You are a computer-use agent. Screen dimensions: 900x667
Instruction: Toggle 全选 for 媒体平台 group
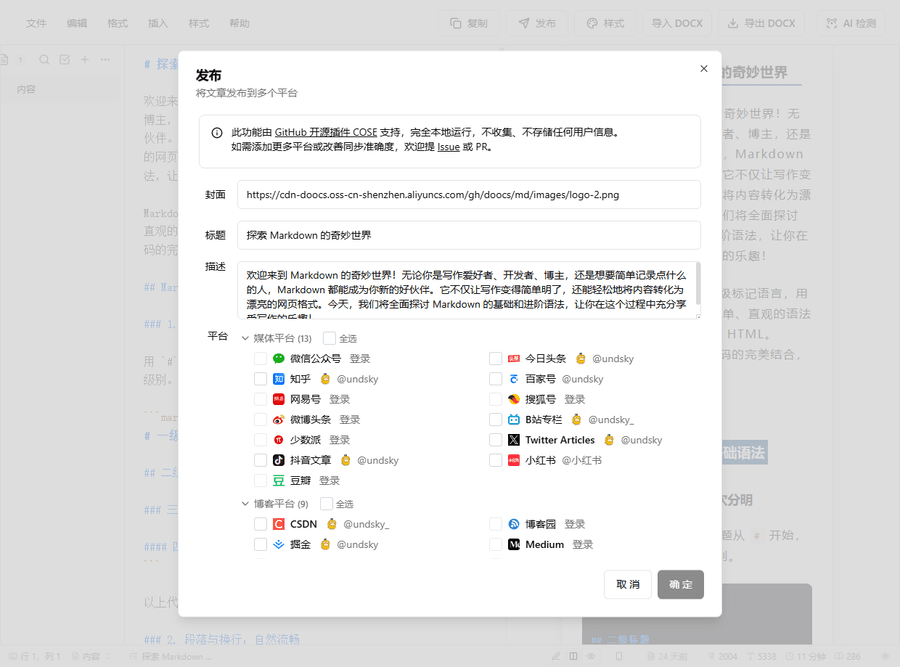(x=329, y=338)
